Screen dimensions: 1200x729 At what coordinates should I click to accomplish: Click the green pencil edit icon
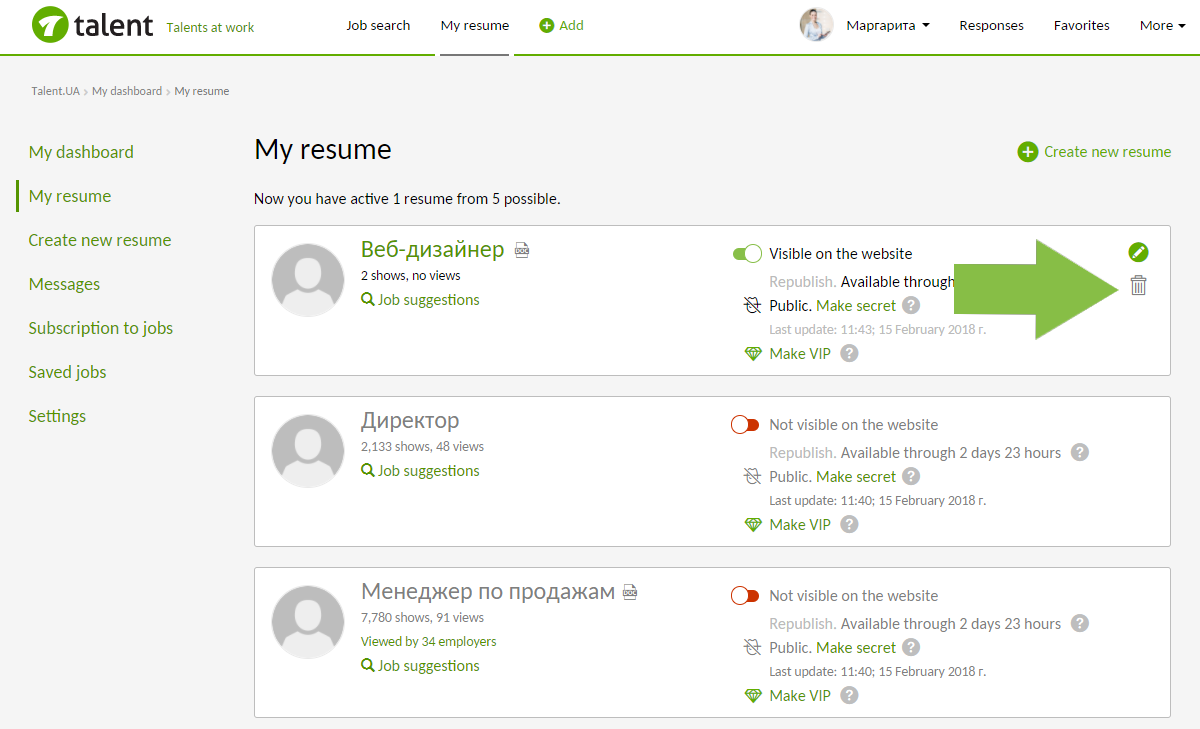click(1138, 252)
